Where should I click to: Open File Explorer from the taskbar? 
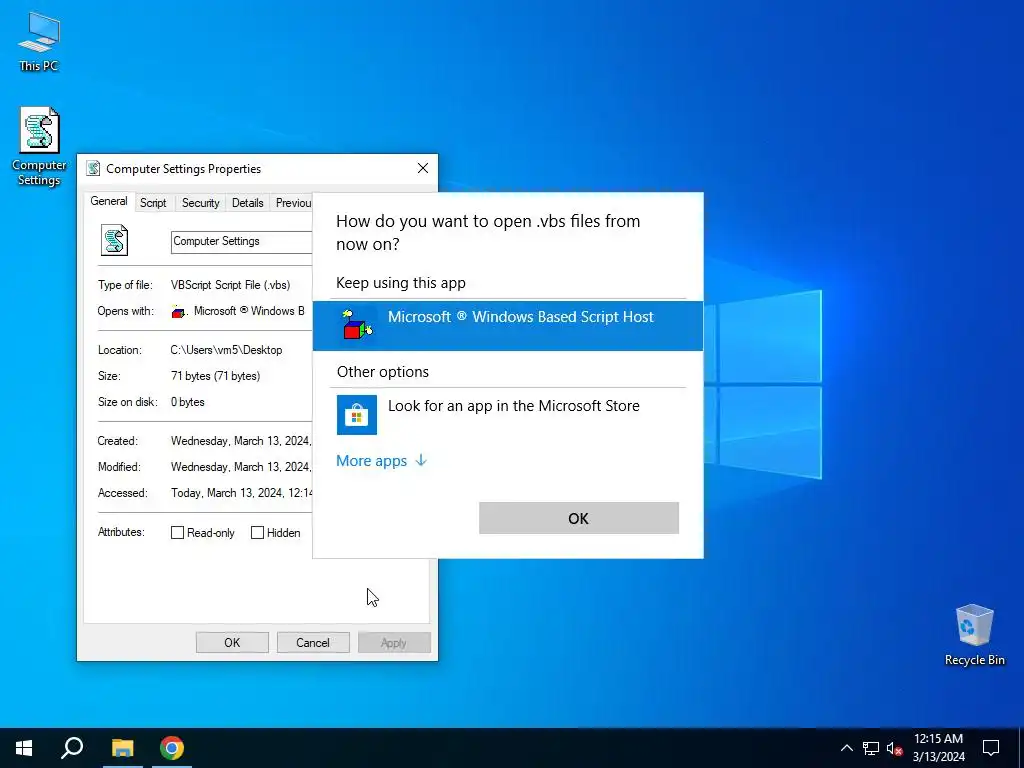pos(122,748)
